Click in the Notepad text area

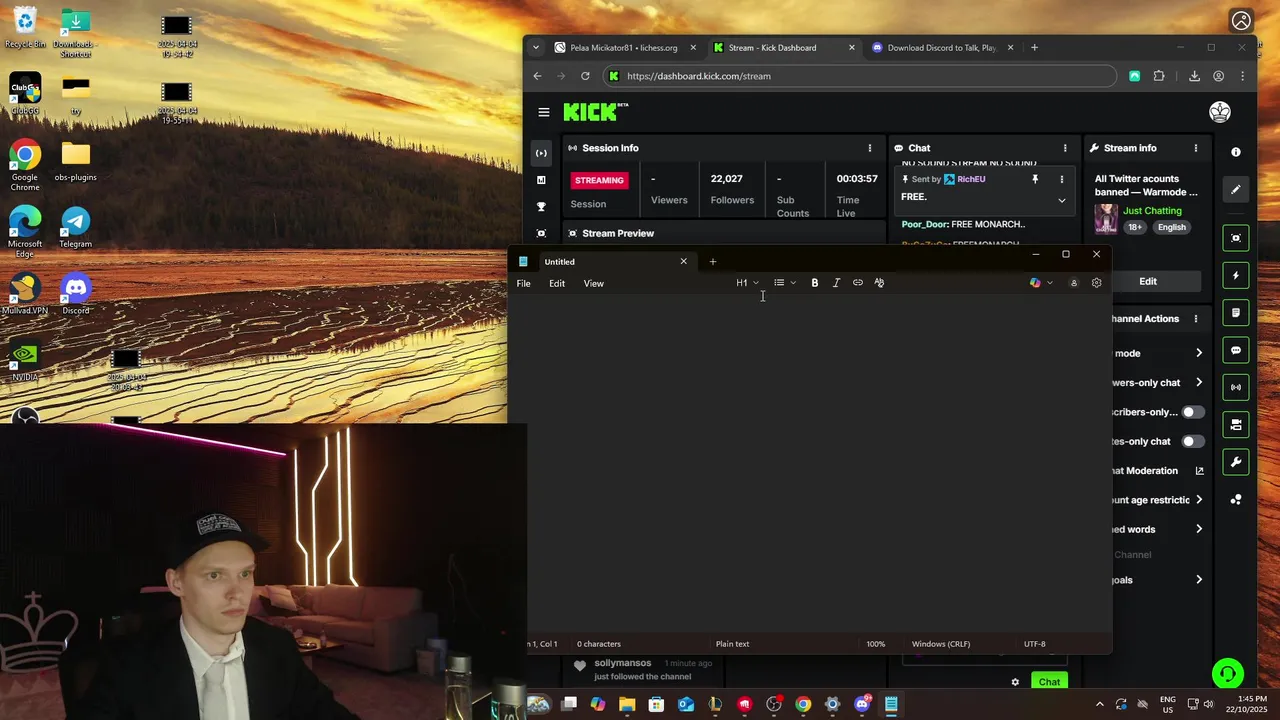click(x=810, y=465)
